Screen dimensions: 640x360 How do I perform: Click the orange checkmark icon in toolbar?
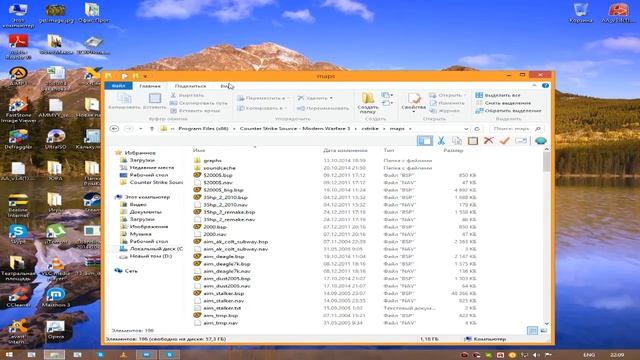tap(504, 141)
